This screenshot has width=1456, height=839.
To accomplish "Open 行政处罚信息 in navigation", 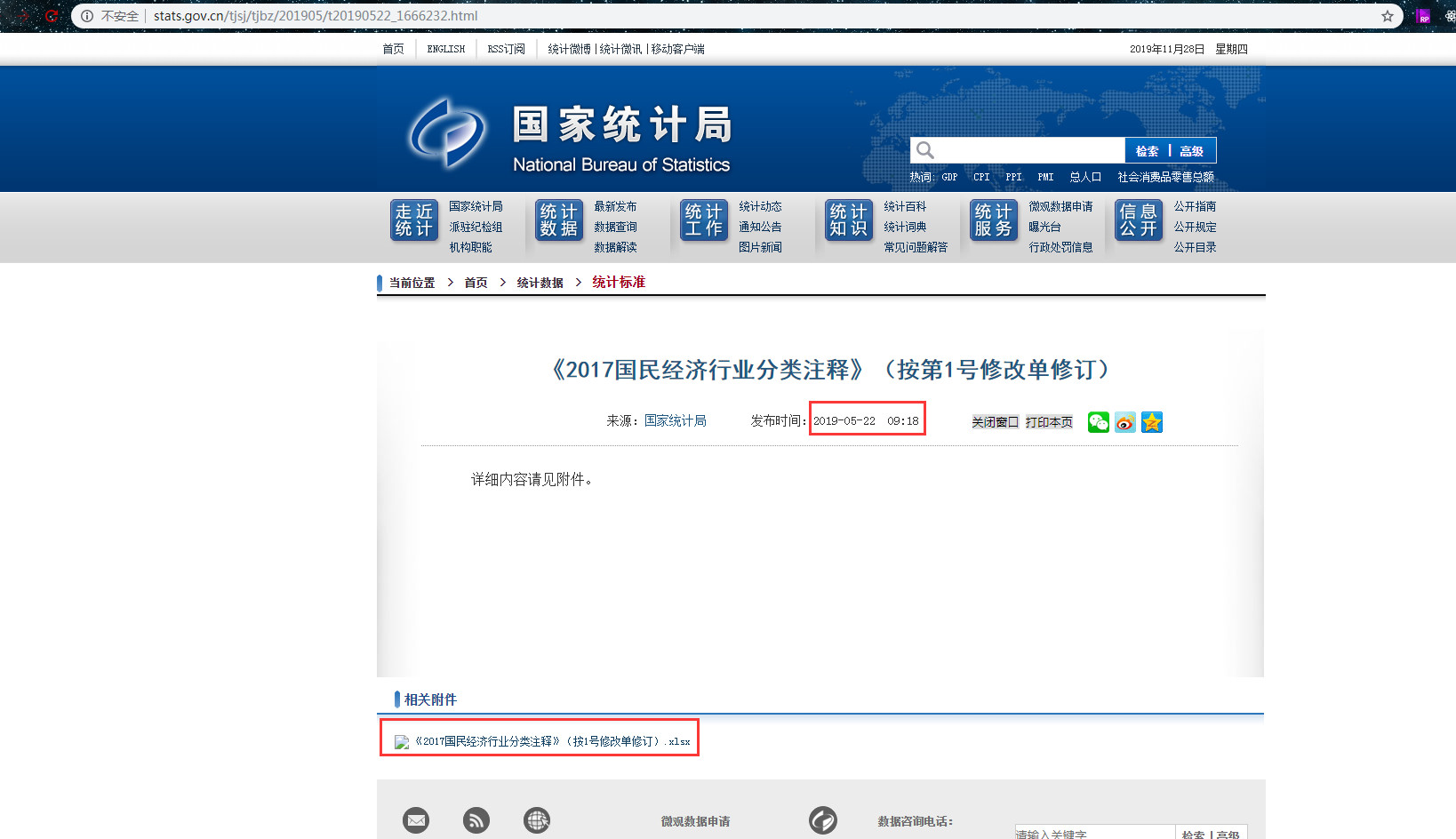I will coord(1060,247).
